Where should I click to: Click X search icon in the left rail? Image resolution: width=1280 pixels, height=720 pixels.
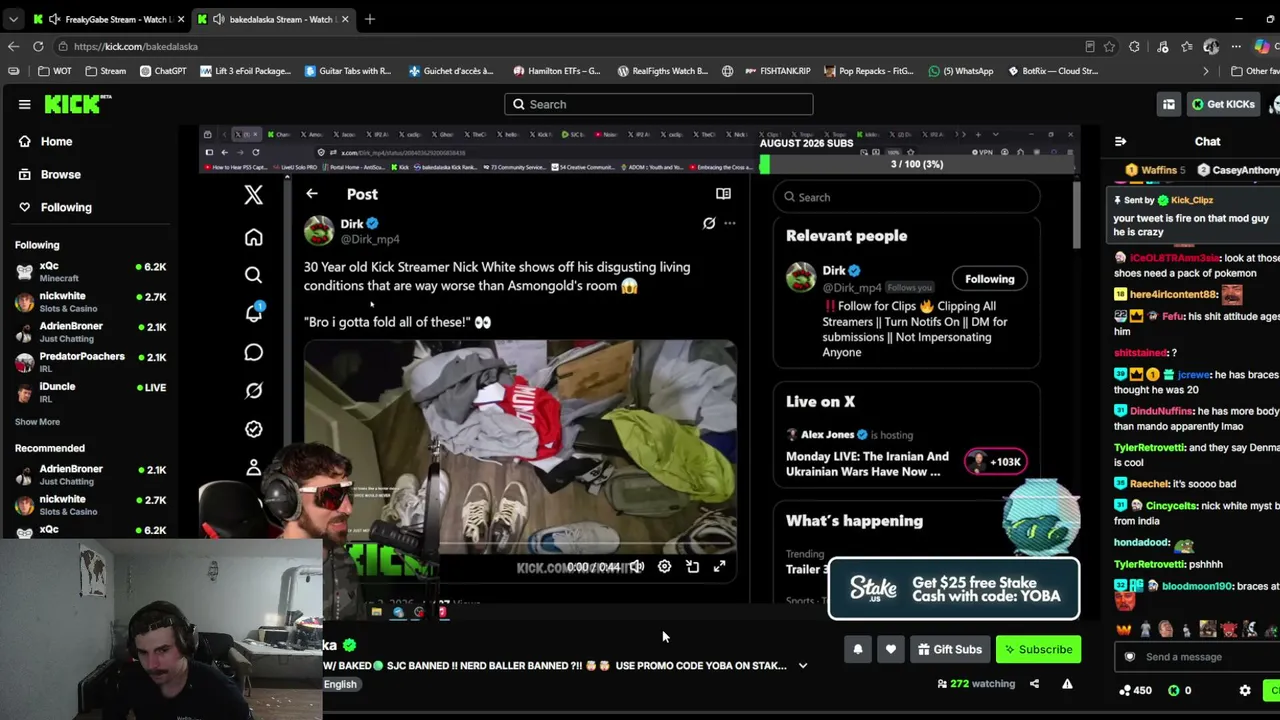click(253, 275)
